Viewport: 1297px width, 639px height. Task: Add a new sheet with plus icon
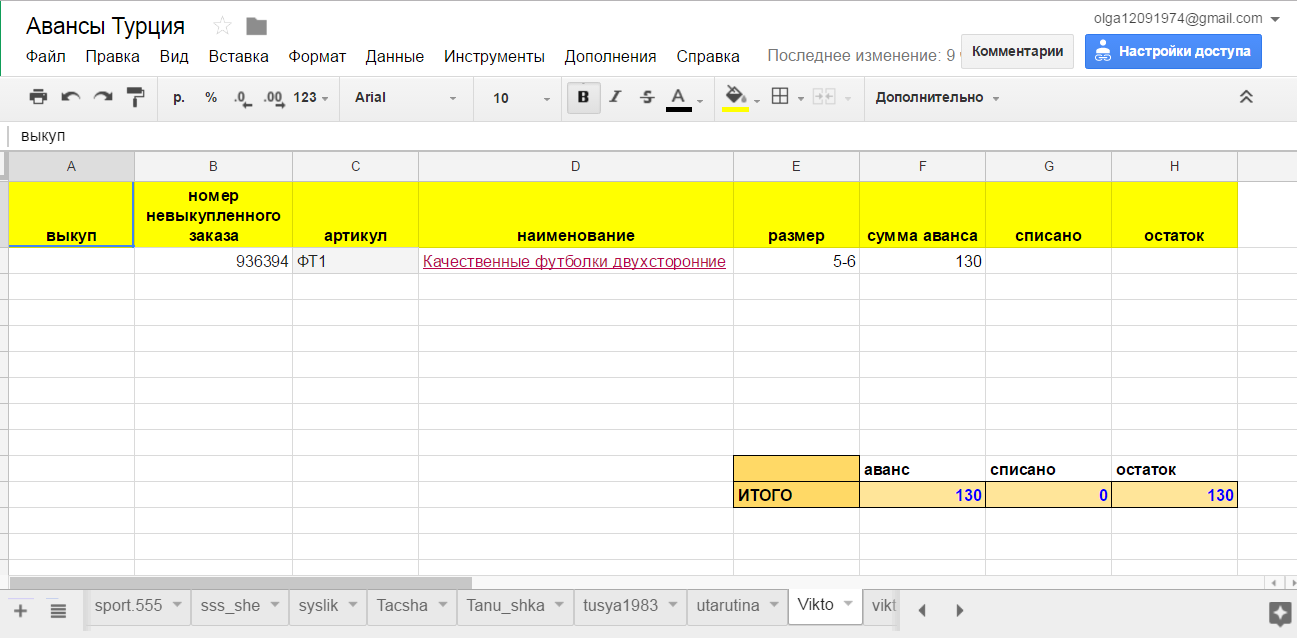pyautogui.click(x=21, y=610)
